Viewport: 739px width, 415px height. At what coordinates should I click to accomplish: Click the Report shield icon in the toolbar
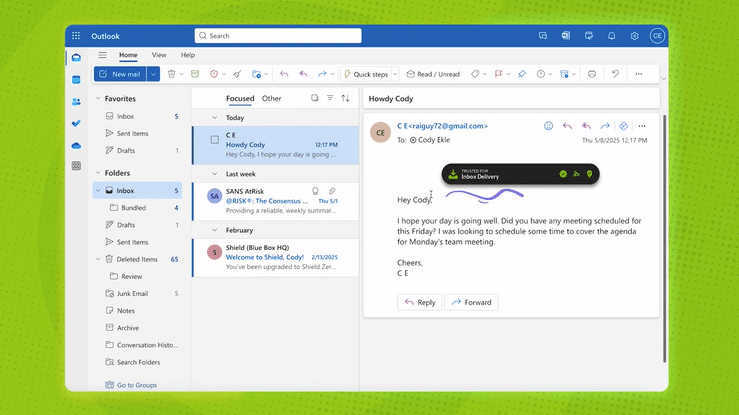(x=214, y=74)
